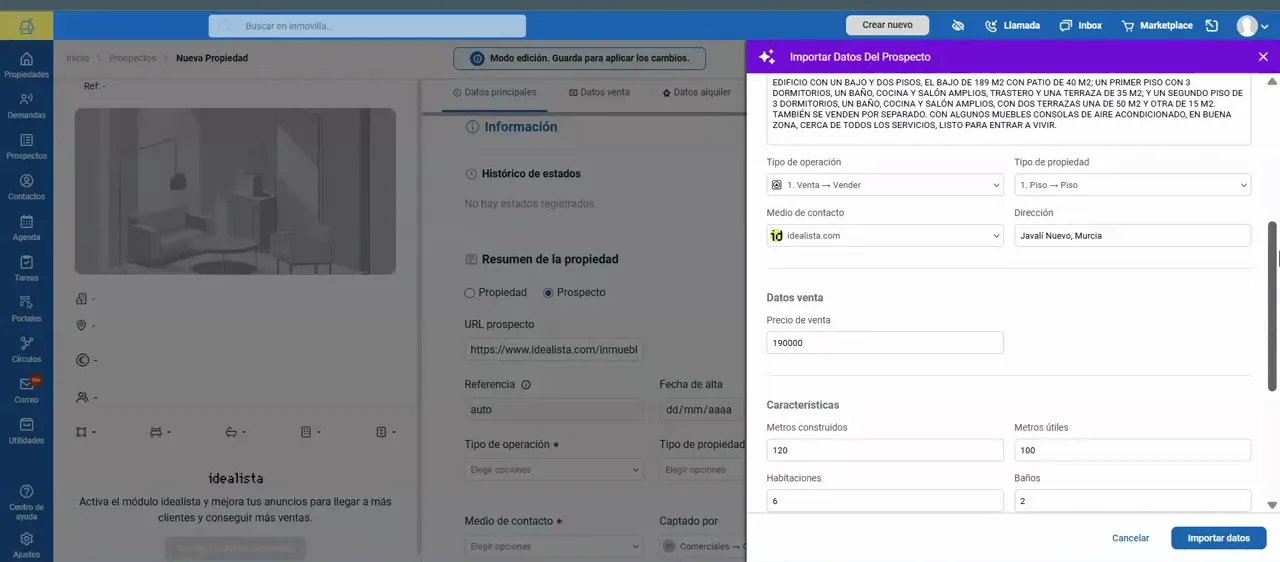Open the Marketplace cart
1280x562 pixels.
point(1156,25)
